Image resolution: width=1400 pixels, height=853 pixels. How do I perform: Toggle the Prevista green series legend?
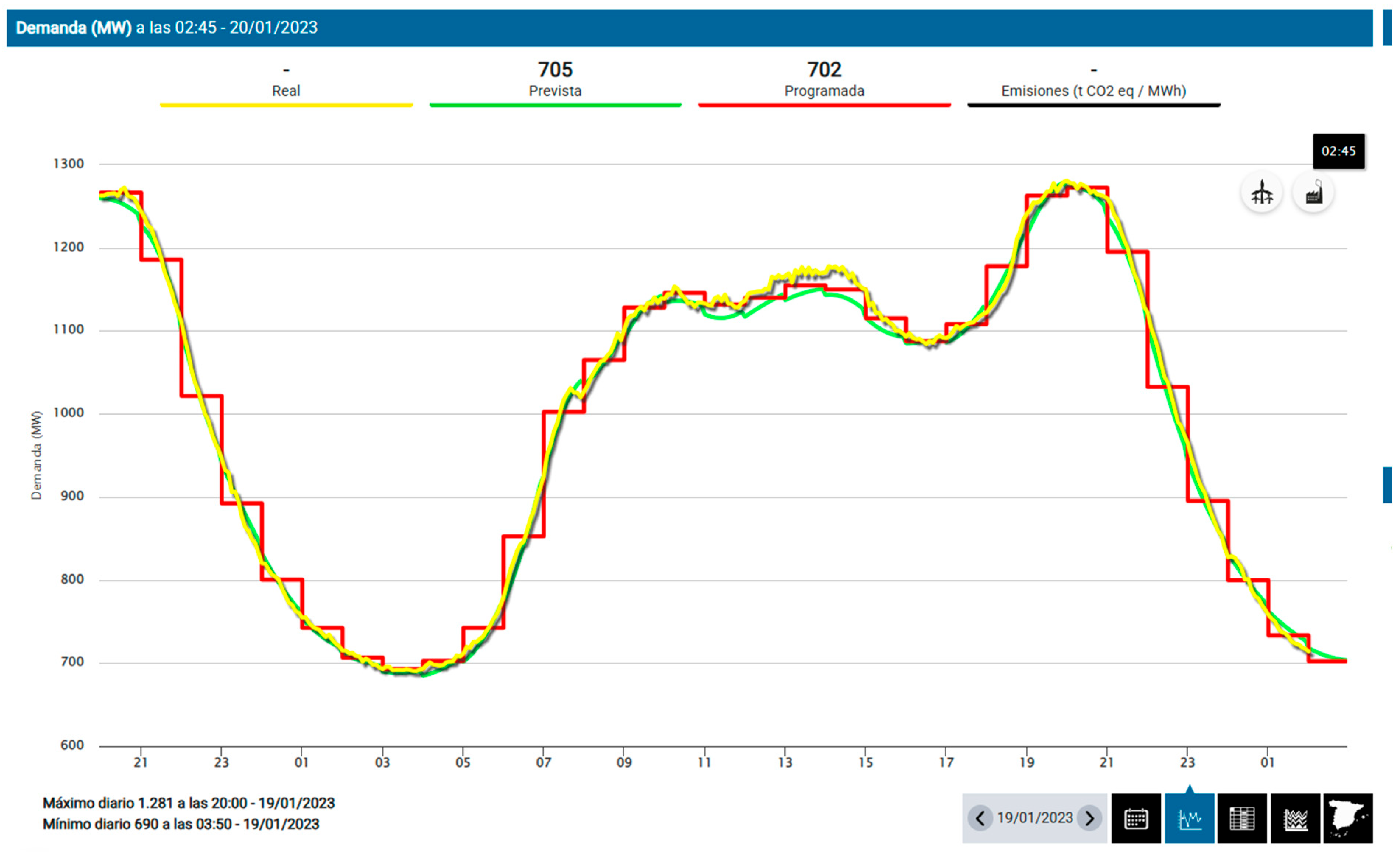click(555, 91)
